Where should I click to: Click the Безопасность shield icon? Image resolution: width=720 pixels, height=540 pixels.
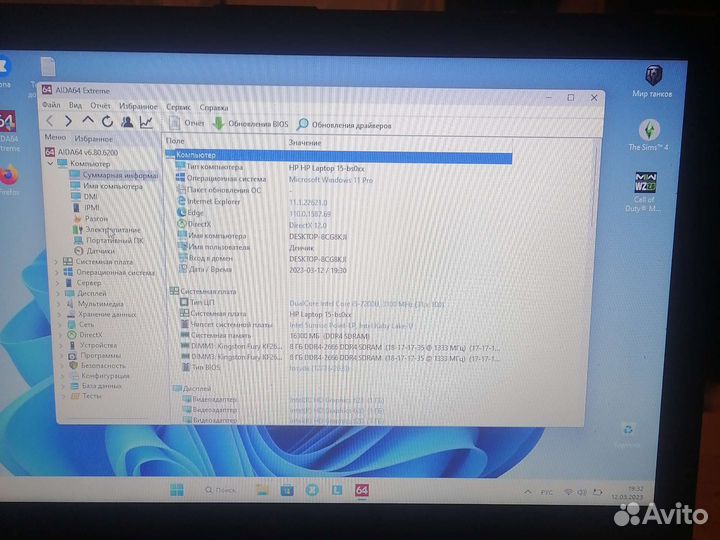click(73, 366)
